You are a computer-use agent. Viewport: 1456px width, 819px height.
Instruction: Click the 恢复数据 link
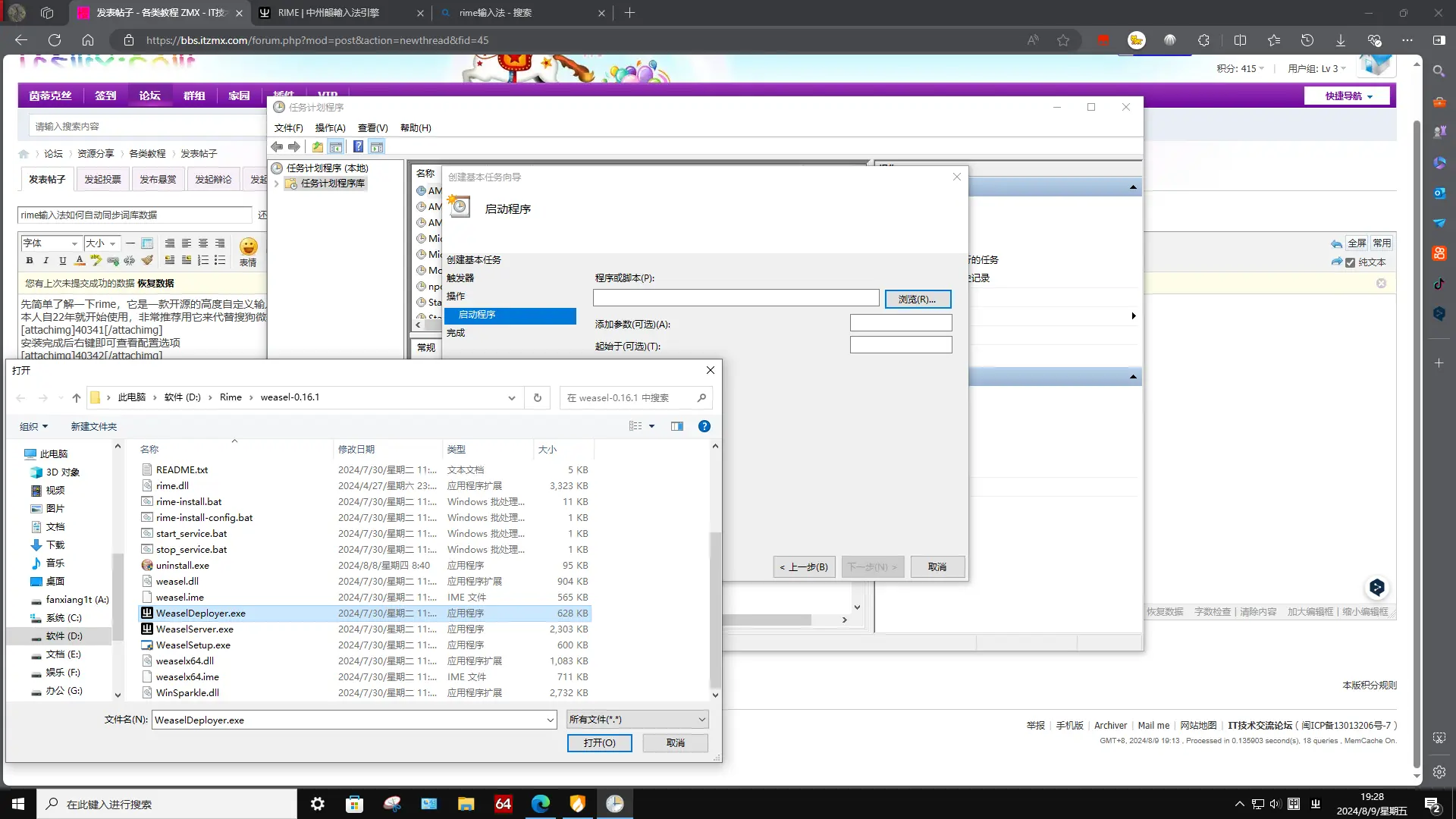tap(155, 284)
